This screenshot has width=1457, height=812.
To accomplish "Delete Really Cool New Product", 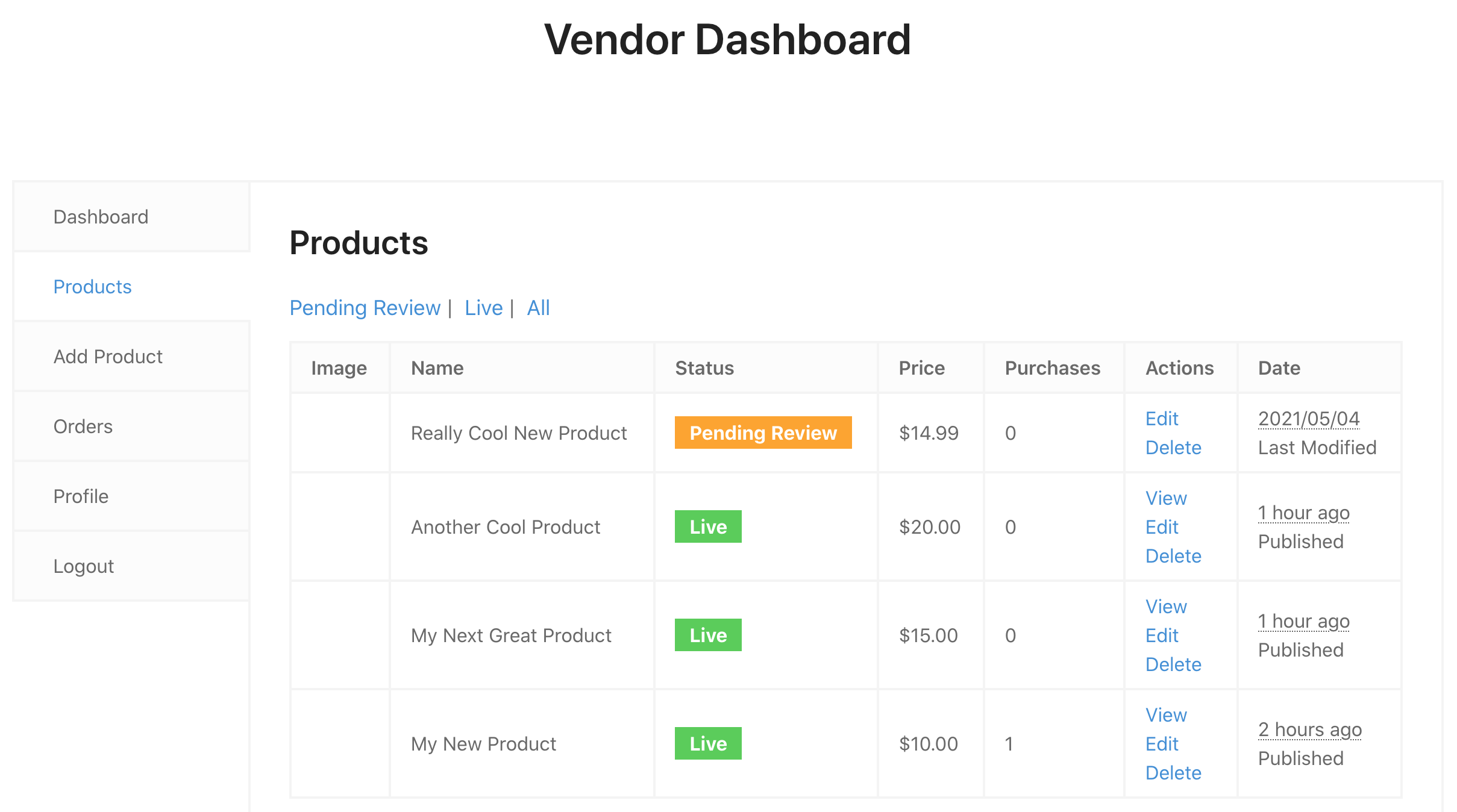I will 1173,448.
